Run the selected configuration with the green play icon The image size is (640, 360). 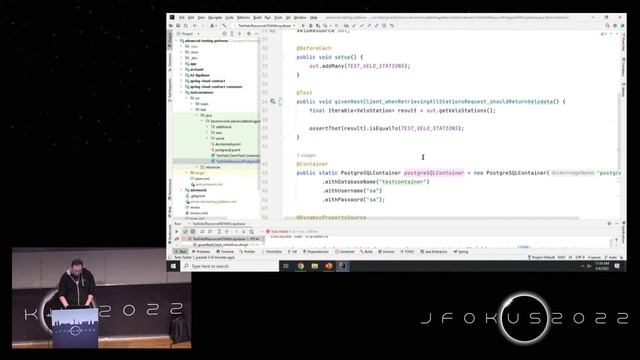(303, 26)
